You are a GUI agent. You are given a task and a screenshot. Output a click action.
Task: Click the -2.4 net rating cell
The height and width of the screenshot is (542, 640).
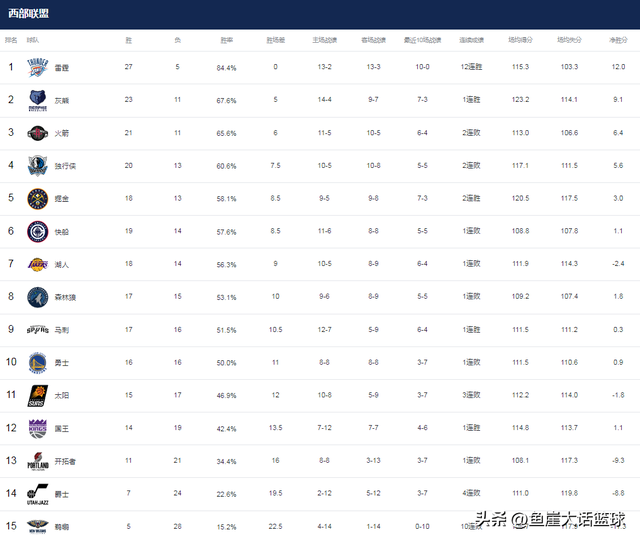click(x=618, y=264)
